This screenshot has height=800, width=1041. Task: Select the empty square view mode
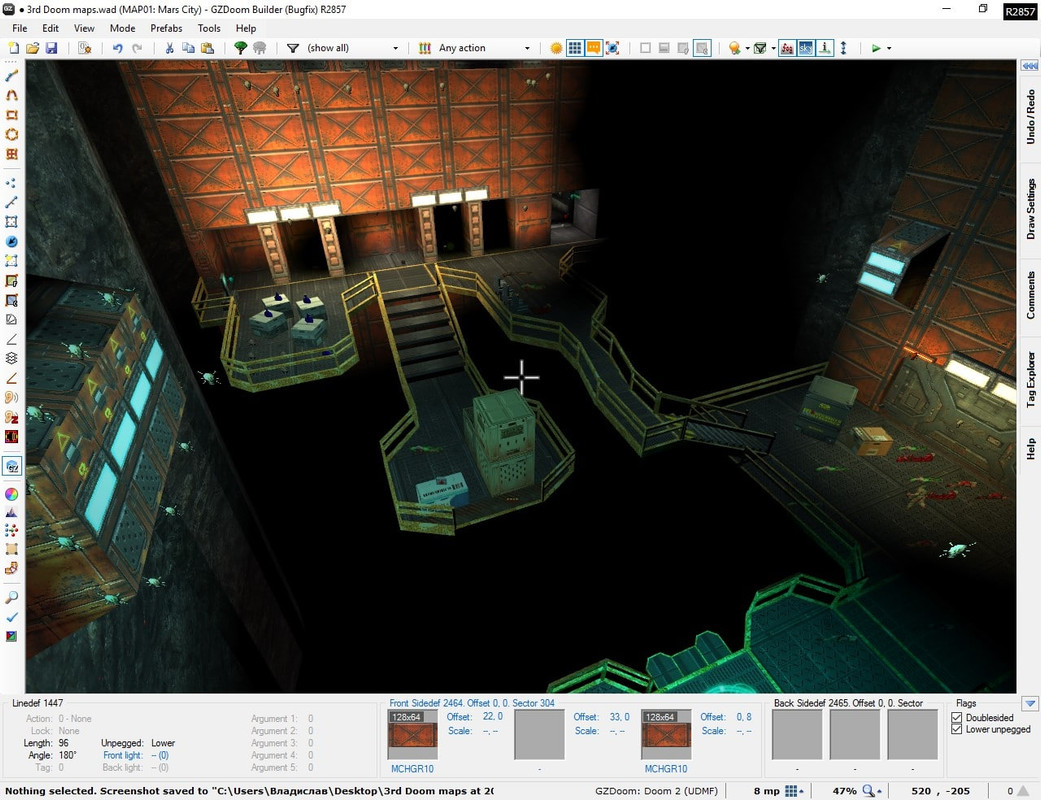click(x=645, y=48)
